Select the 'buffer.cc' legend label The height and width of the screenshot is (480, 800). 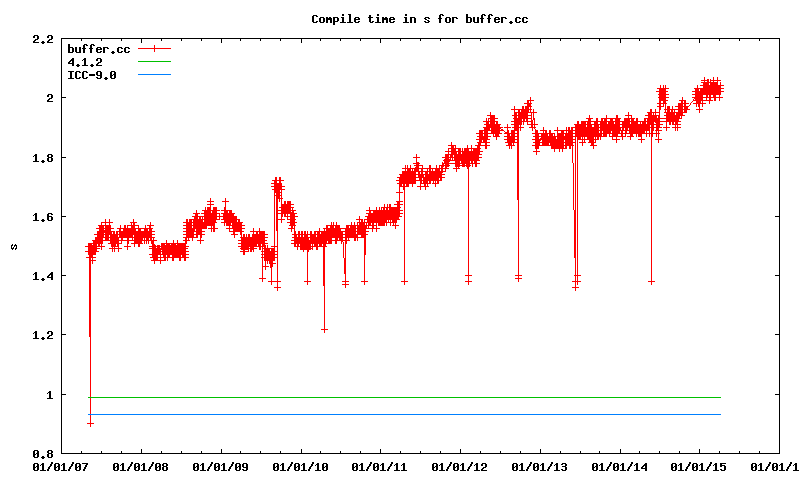(x=98, y=49)
